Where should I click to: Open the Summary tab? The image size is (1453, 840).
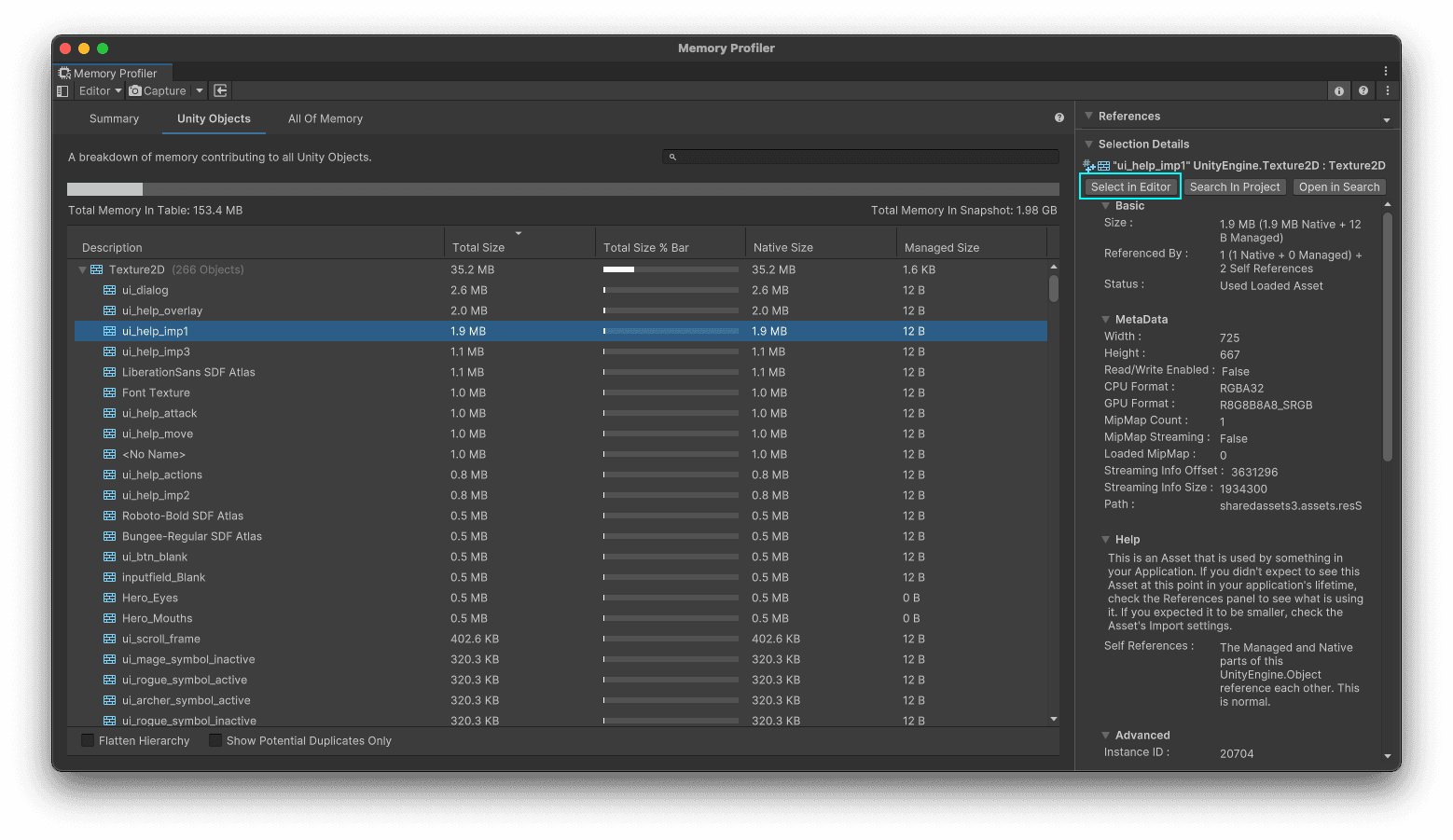(114, 118)
